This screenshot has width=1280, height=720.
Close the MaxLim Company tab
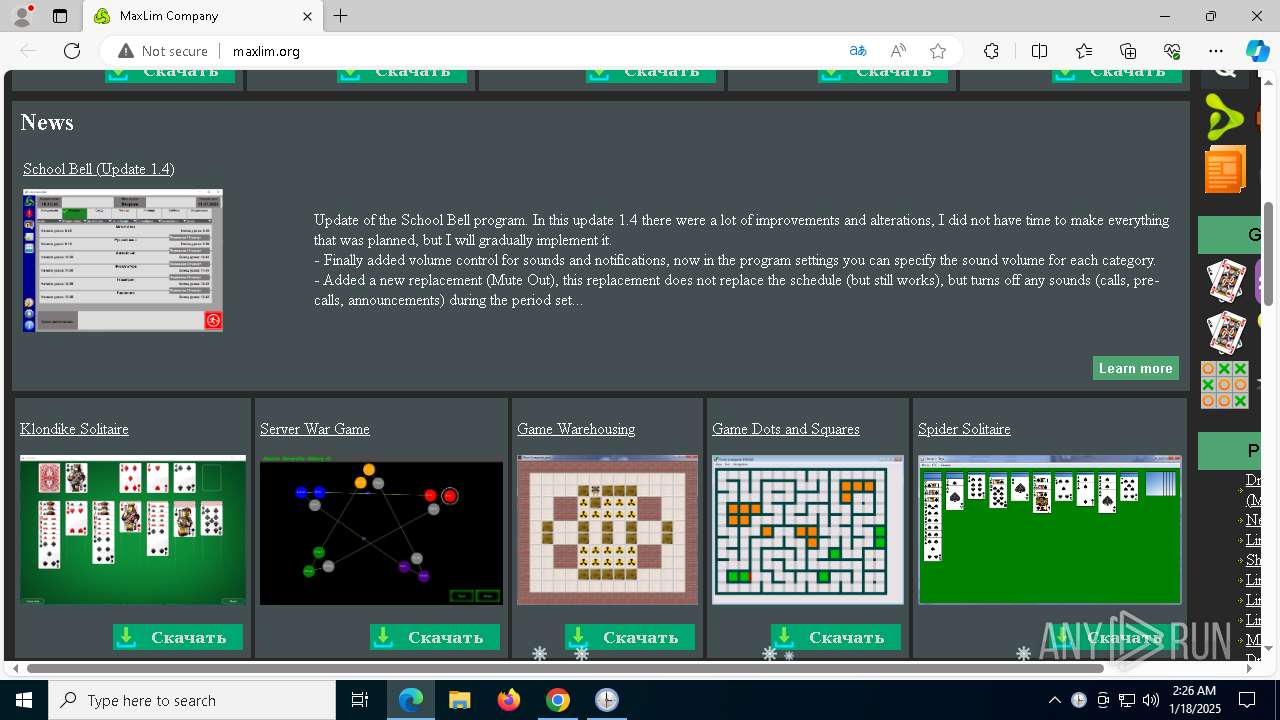pyautogui.click(x=308, y=16)
